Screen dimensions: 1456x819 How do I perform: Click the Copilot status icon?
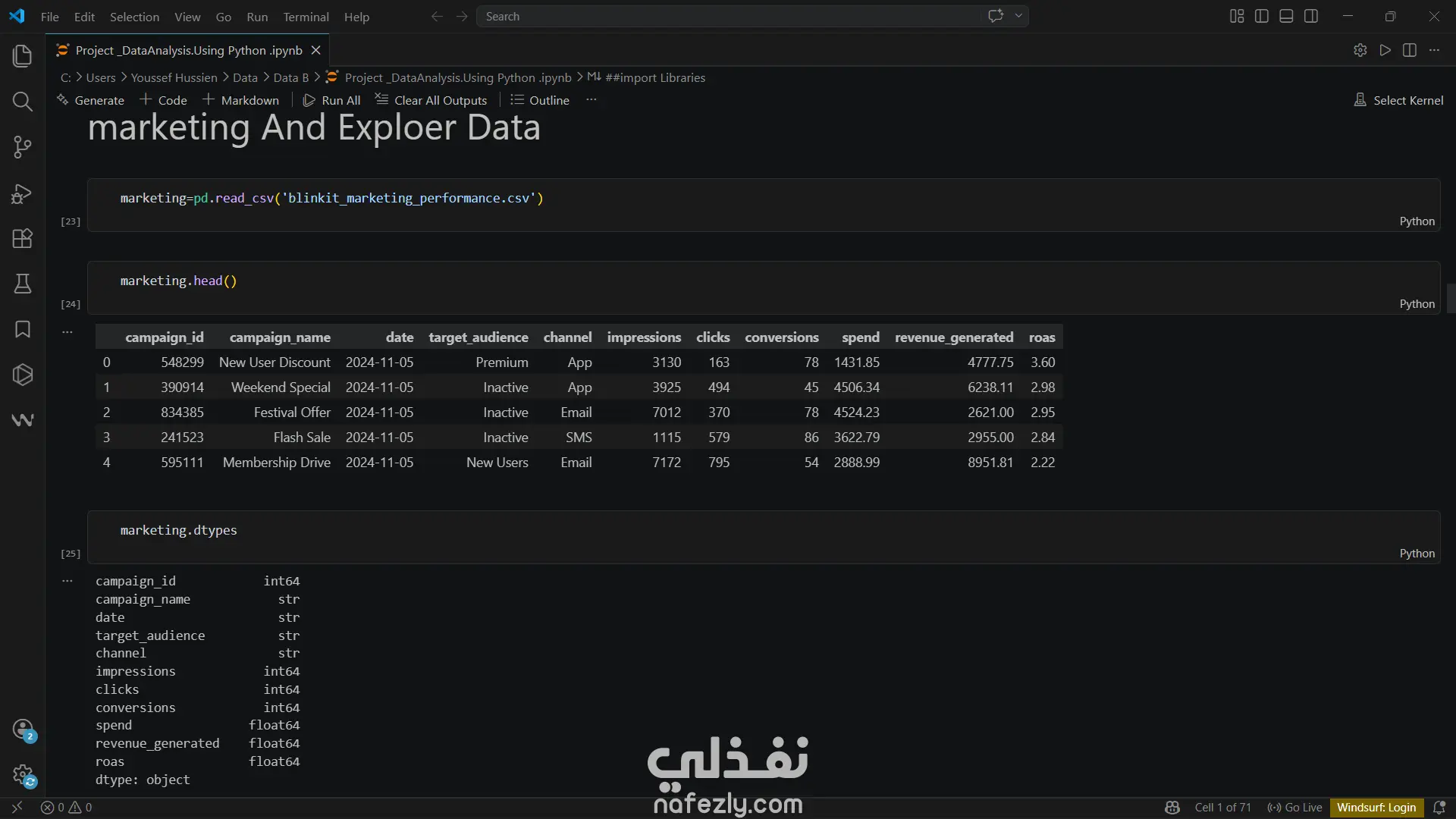coord(1172,808)
